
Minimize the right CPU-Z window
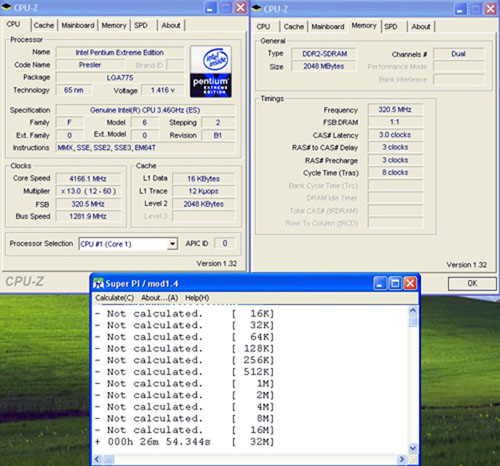[x=461, y=9]
